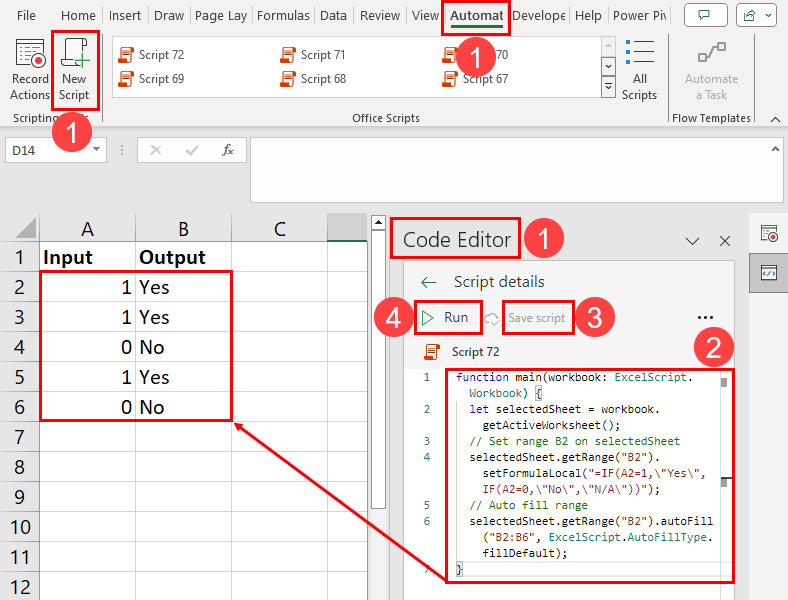
Task: Cancel formula entry with the X icon
Action: click(156, 150)
